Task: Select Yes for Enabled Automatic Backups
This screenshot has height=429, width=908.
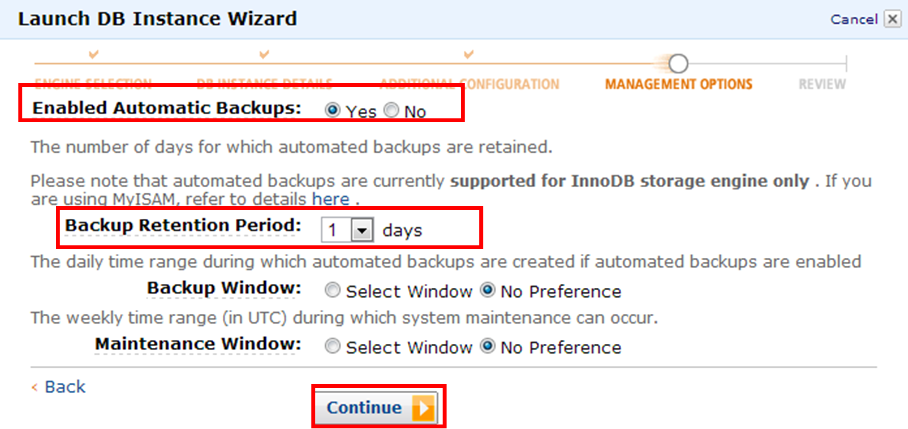Action: tap(332, 111)
